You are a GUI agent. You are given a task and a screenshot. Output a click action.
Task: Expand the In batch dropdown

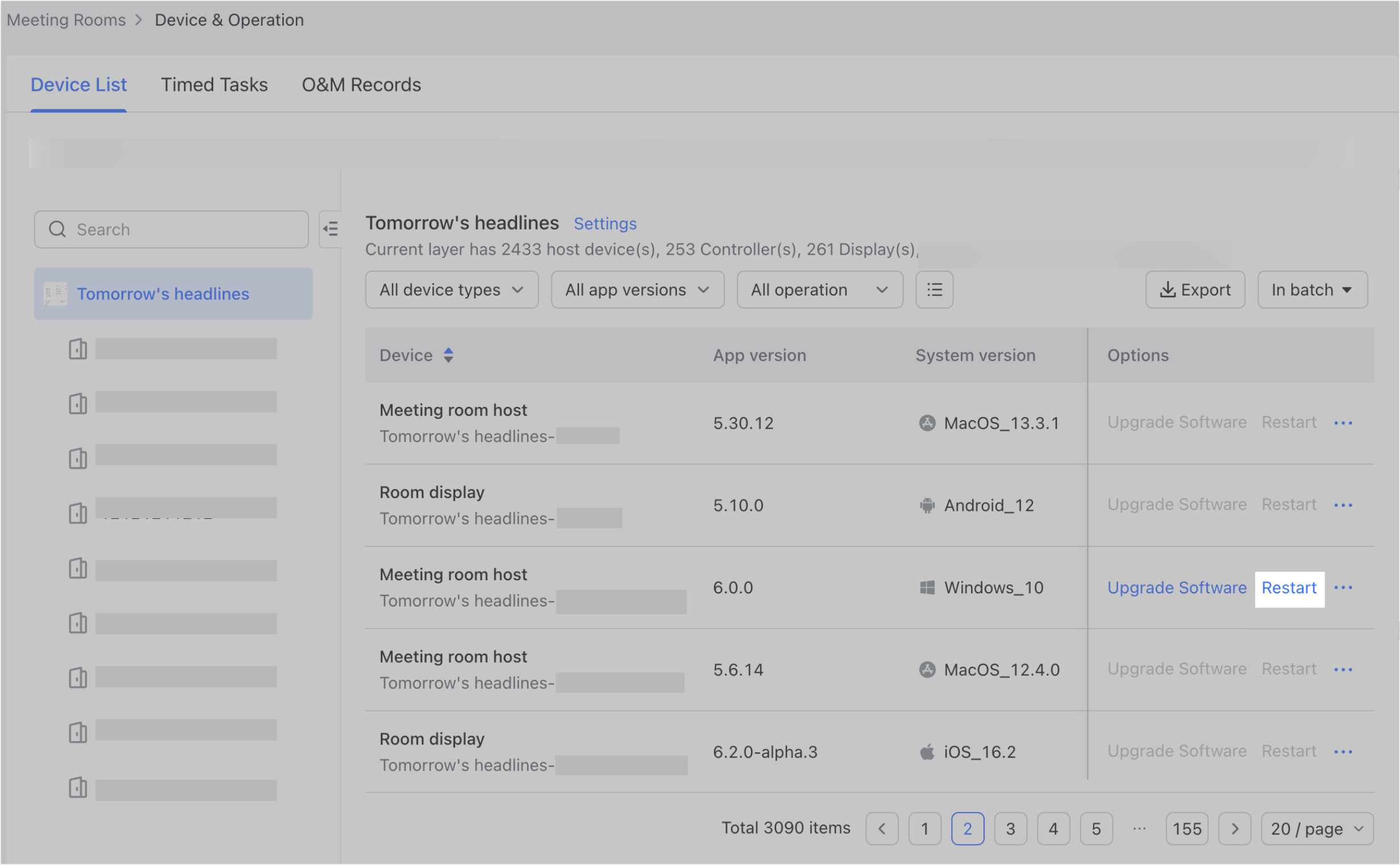pos(1311,289)
